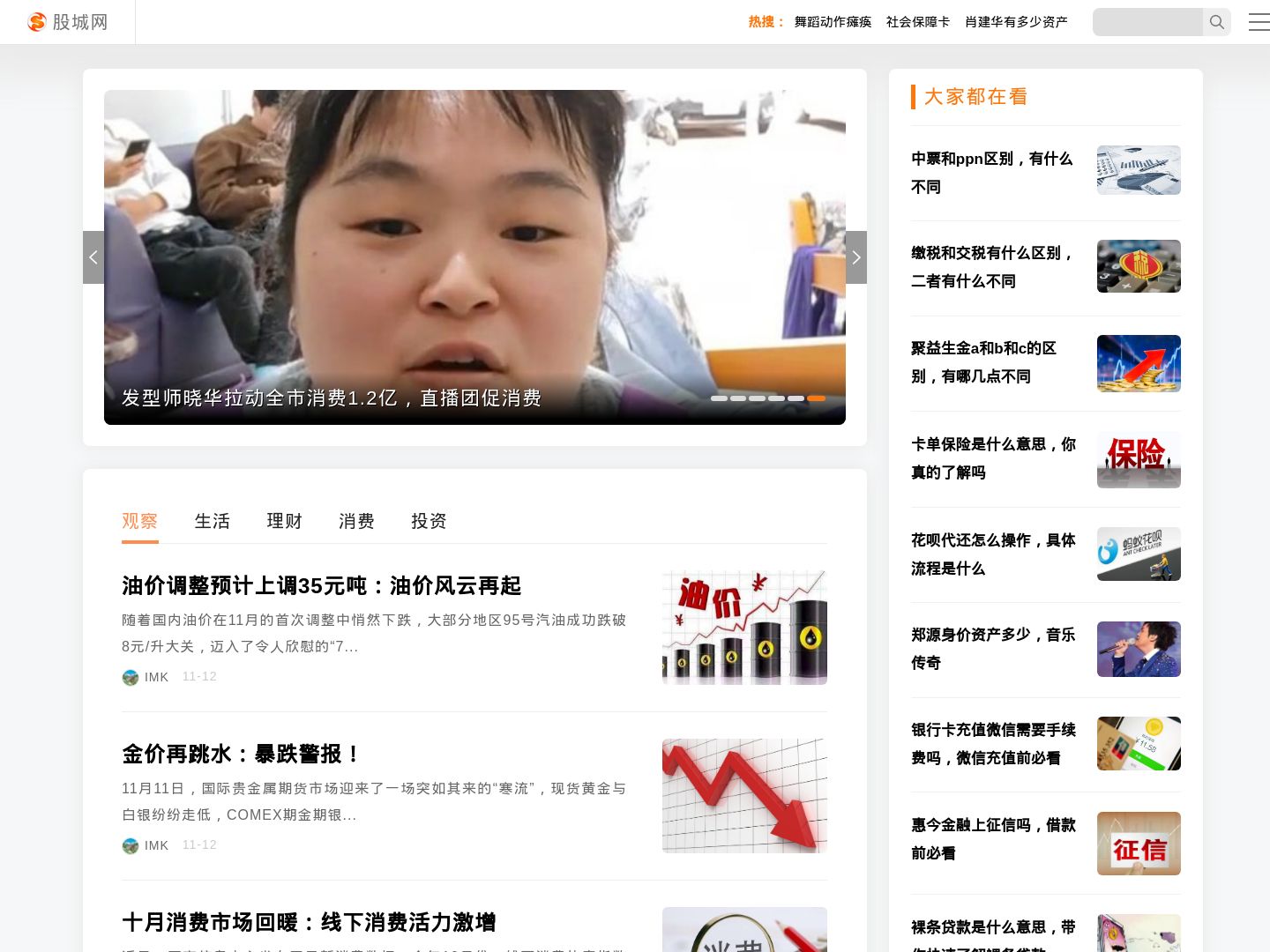Click the 油价 oil barrels thumbnail
The height and width of the screenshot is (952, 1270).
point(744,628)
